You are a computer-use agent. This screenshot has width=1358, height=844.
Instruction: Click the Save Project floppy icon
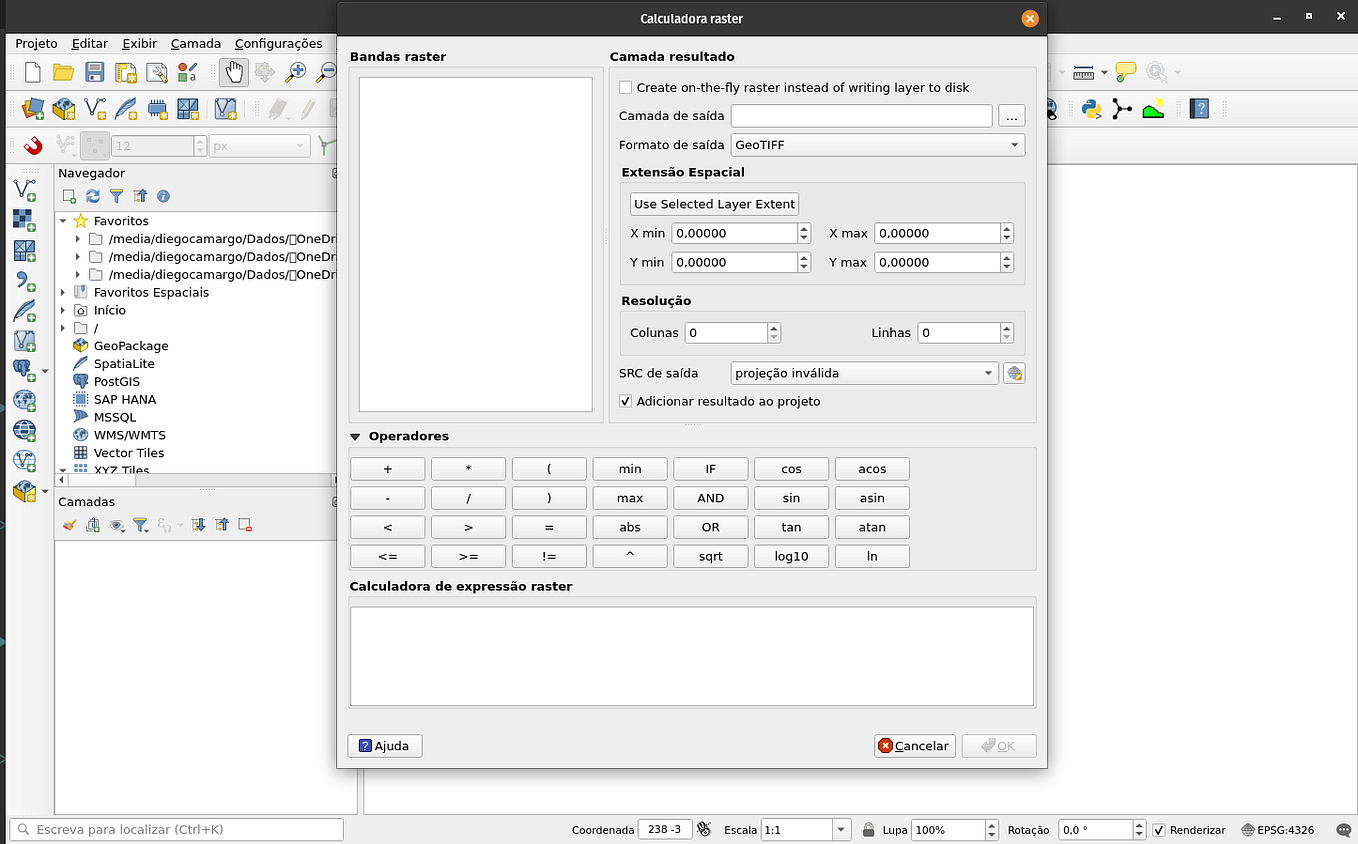pos(95,72)
